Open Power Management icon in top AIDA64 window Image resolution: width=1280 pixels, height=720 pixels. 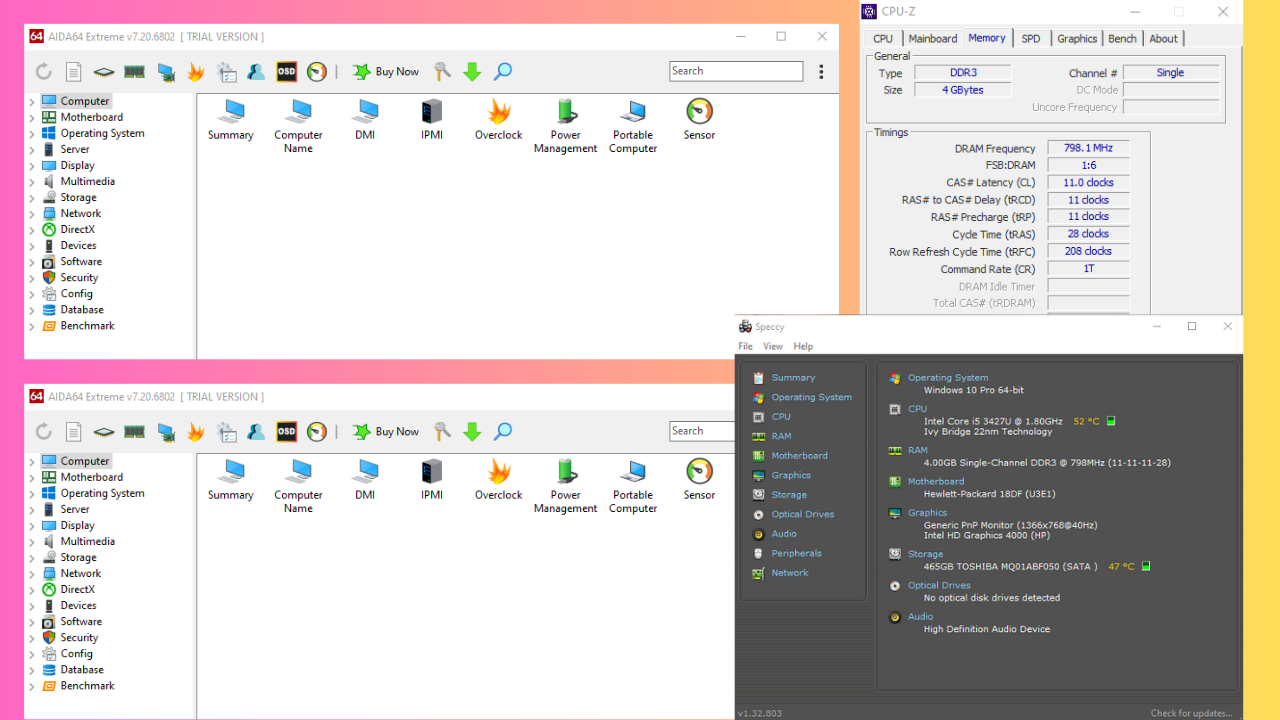(x=566, y=126)
